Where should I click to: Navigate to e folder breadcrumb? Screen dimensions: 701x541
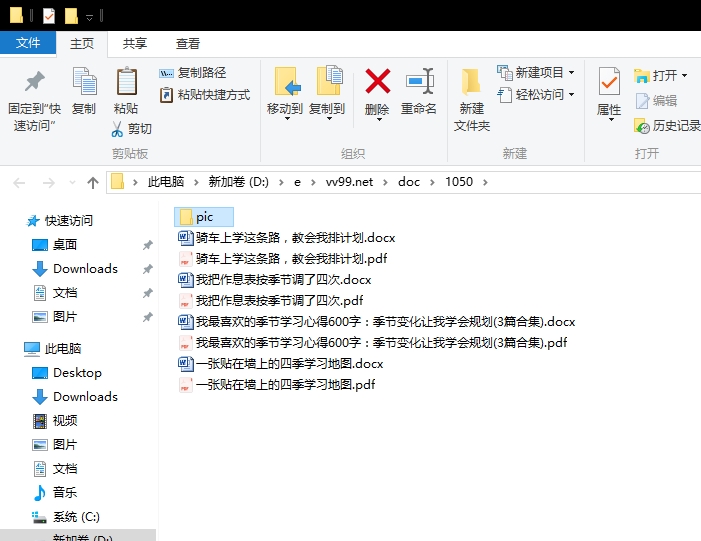pyautogui.click(x=297, y=182)
